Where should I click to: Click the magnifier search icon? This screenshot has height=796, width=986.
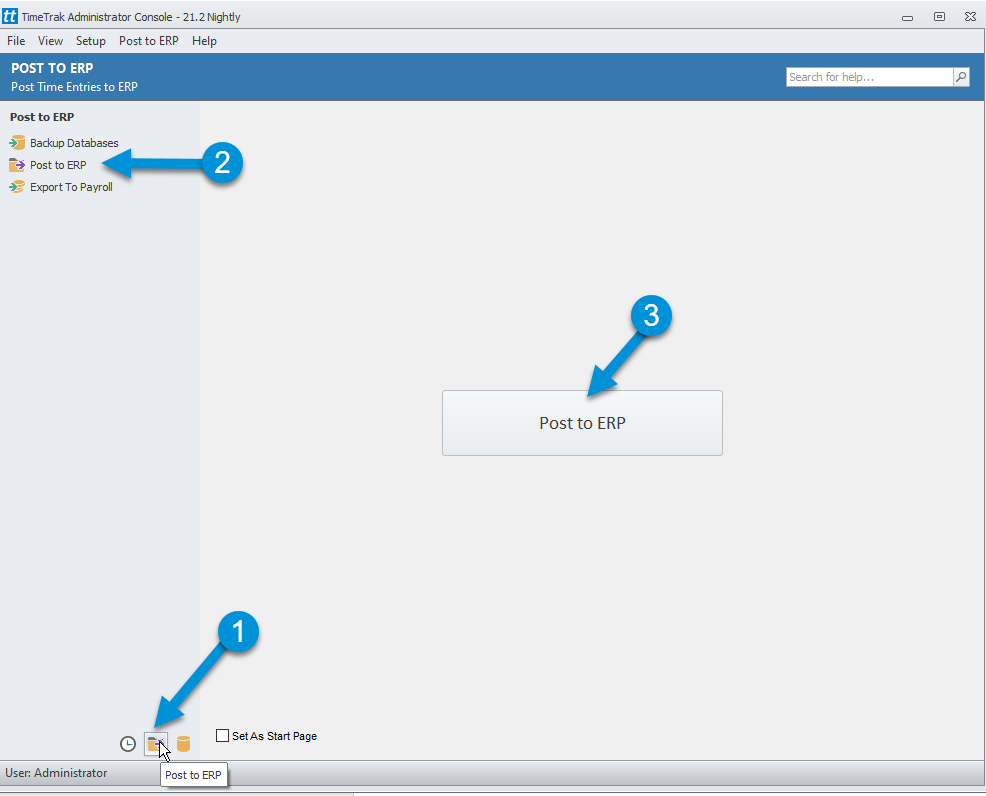point(961,77)
